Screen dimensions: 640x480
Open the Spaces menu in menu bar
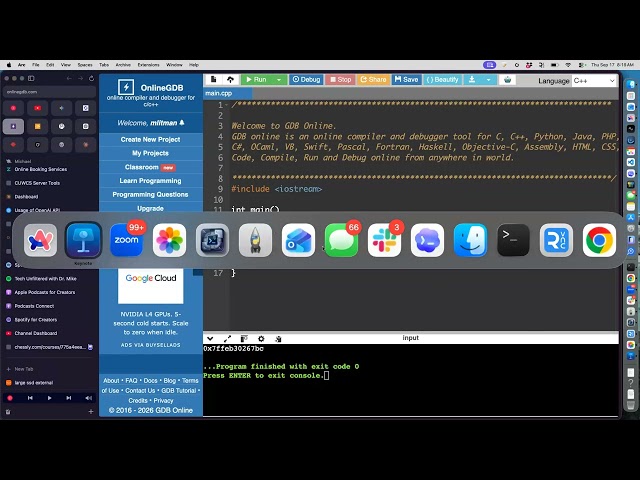click(x=85, y=65)
